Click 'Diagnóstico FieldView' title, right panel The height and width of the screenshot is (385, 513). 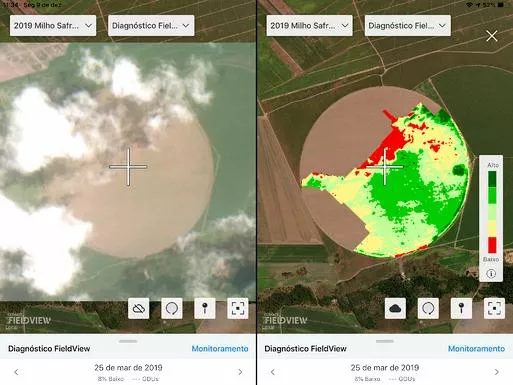pyautogui.click(x=305, y=349)
